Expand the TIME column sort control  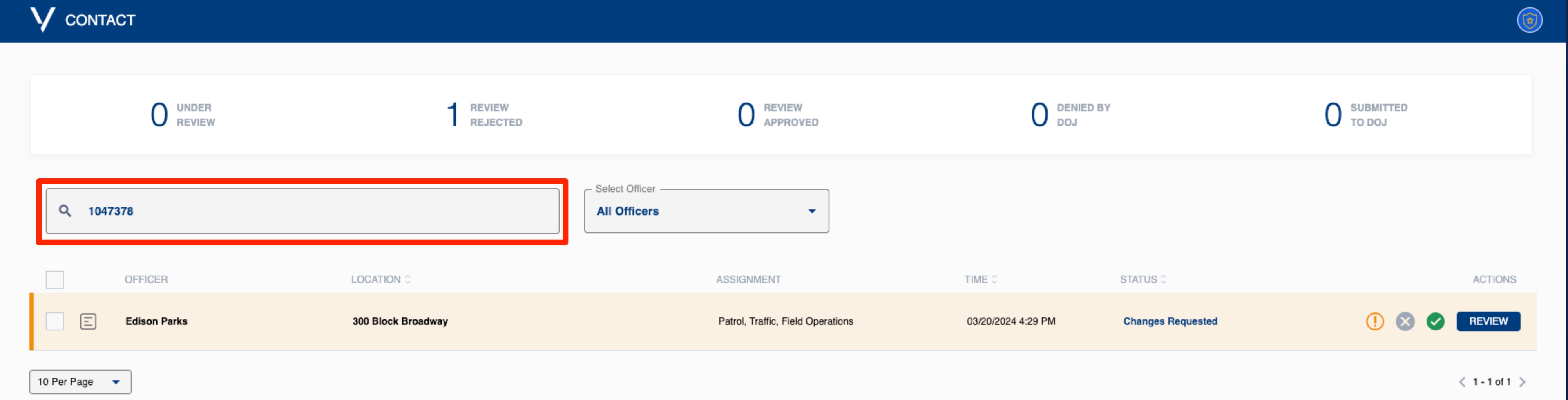995,279
